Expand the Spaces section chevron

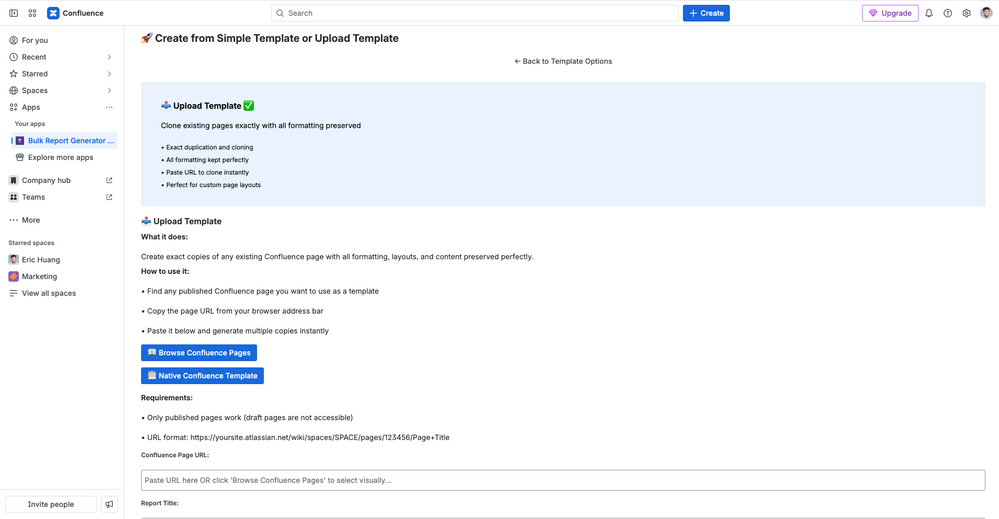[x=109, y=90]
